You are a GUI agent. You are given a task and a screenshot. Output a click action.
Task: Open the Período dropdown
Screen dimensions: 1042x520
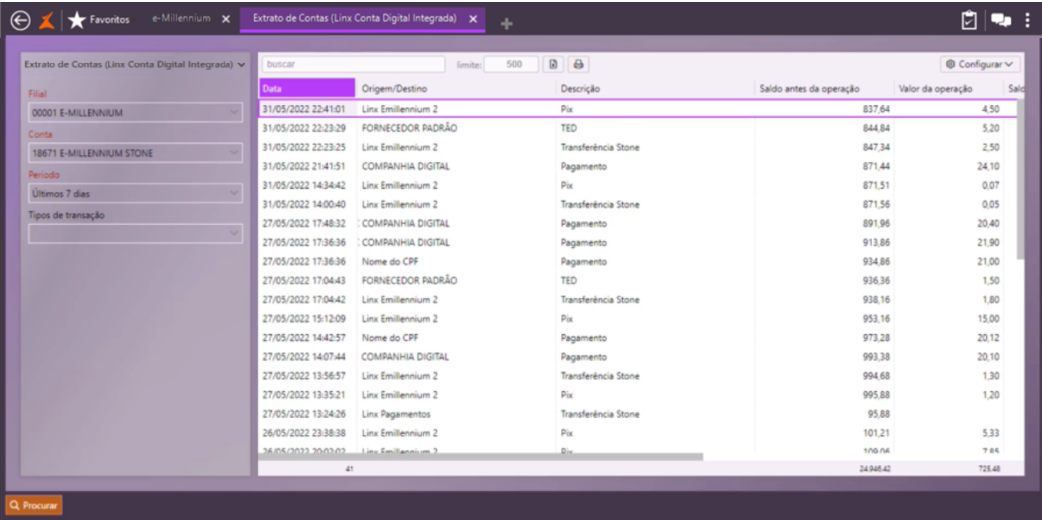coord(135,194)
